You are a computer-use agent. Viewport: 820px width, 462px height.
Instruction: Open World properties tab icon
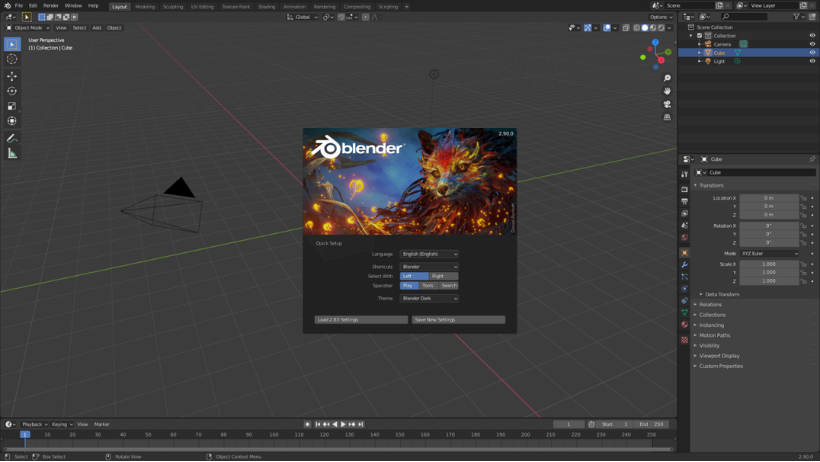(685, 237)
